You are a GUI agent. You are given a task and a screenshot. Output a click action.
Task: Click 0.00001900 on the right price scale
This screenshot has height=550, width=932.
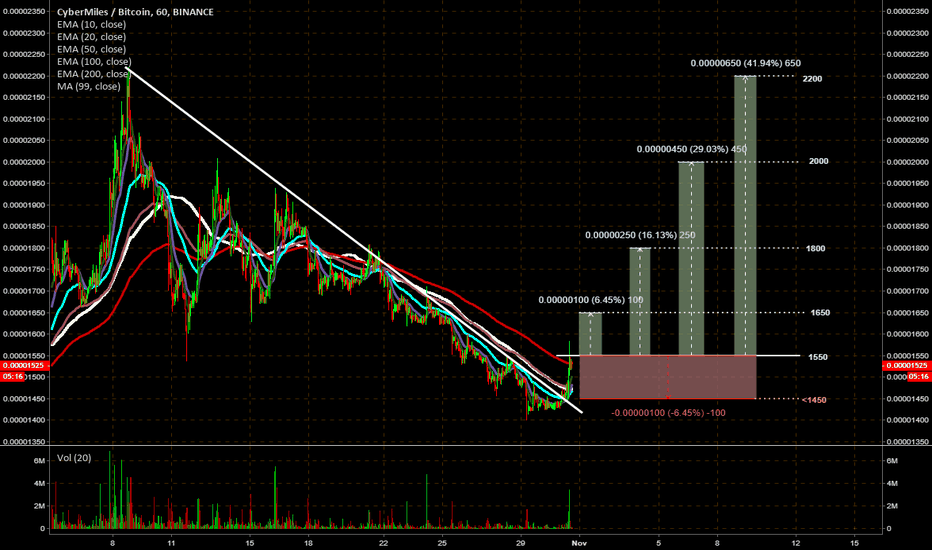[907, 205]
